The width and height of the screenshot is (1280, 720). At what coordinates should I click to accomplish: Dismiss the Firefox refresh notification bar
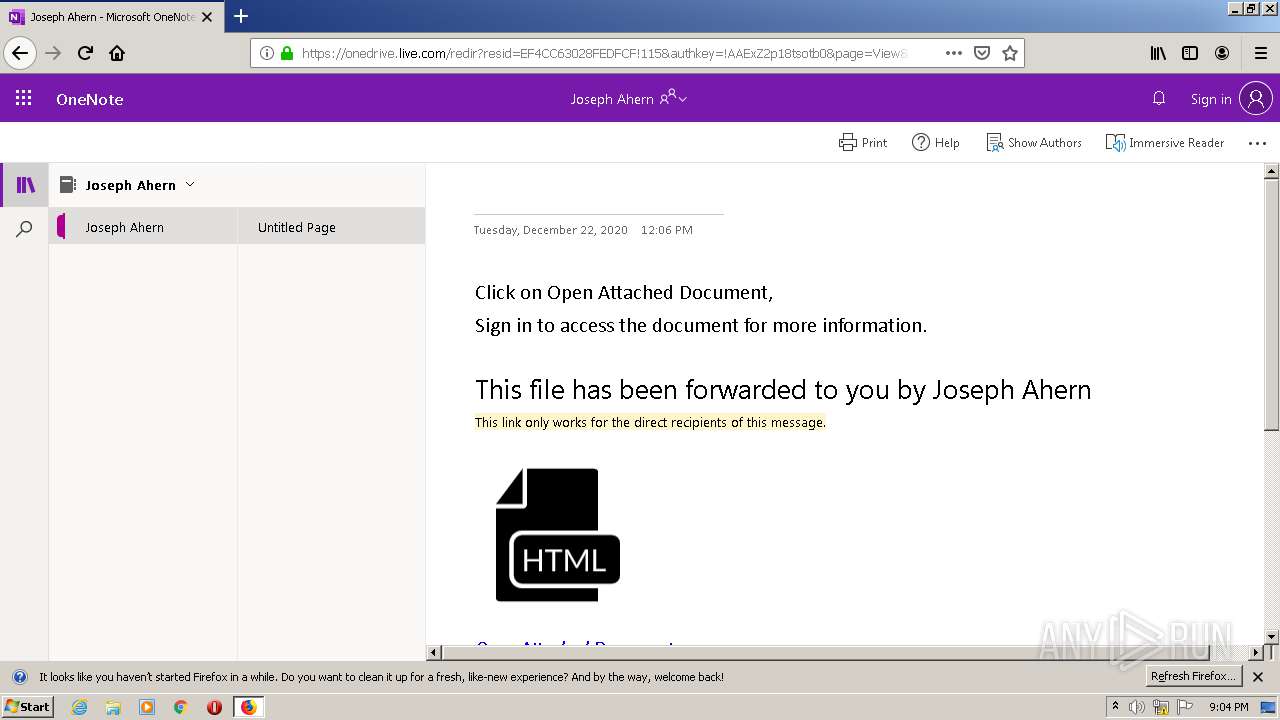tap(1258, 677)
